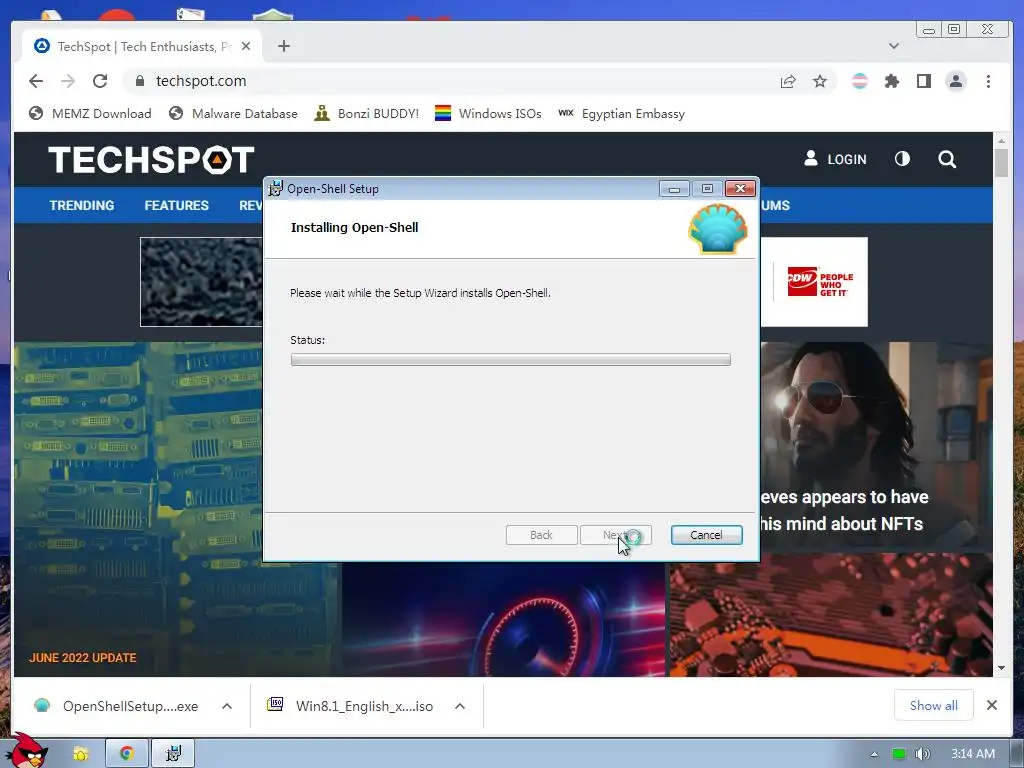Click Open-Shell Setup title bar icon
The width and height of the screenshot is (1024, 768).
(x=276, y=189)
